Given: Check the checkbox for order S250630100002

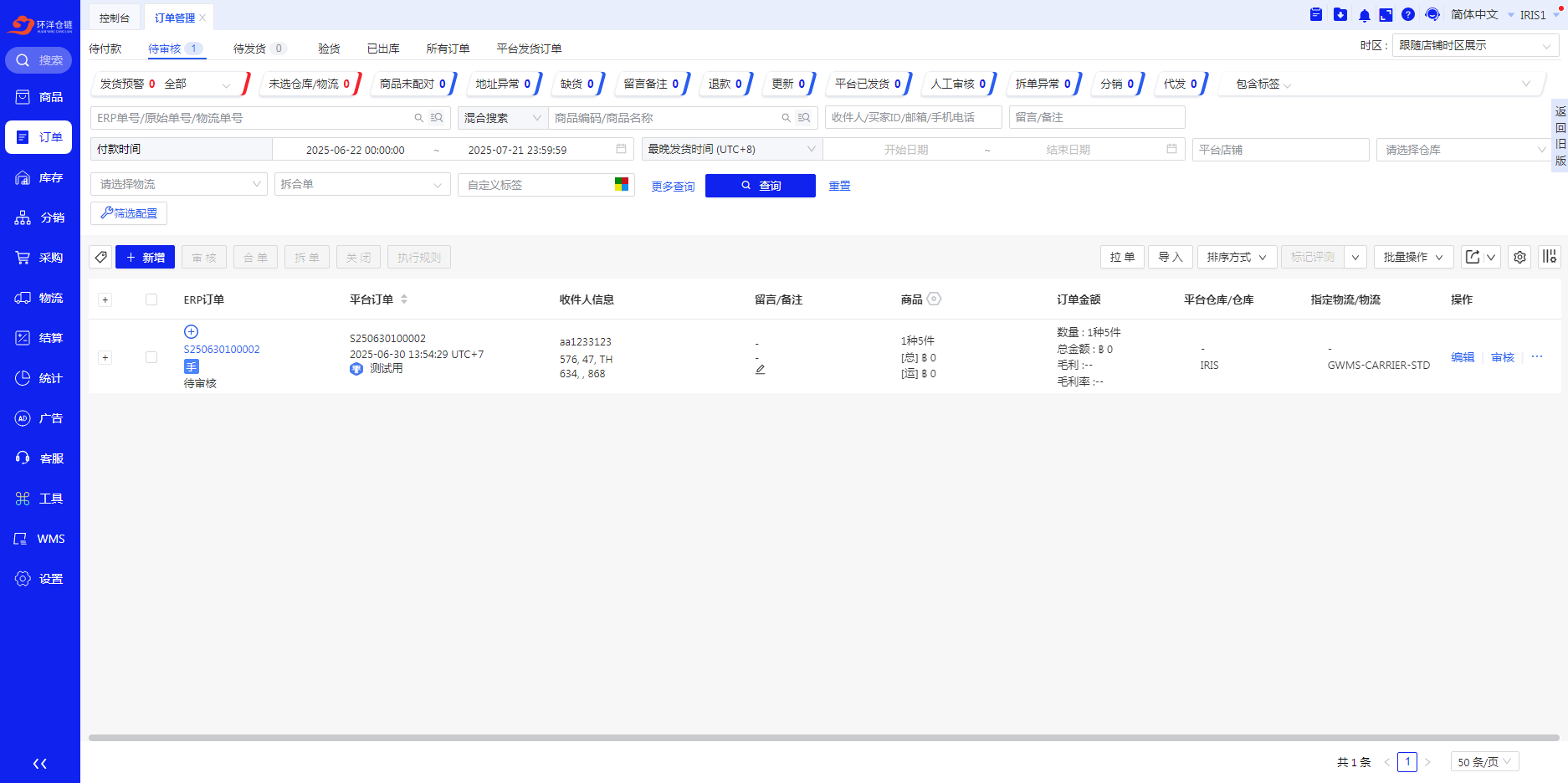Looking at the screenshot, I should [151, 357].
